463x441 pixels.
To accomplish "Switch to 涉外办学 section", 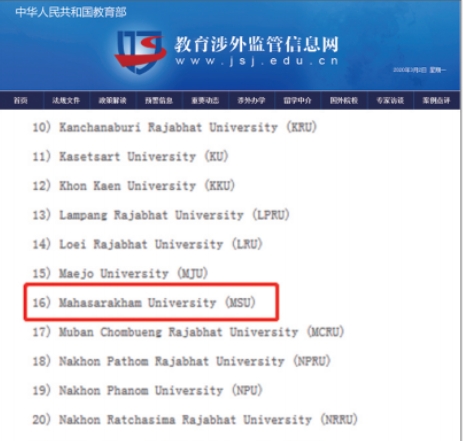I will (x=251, y=100).
